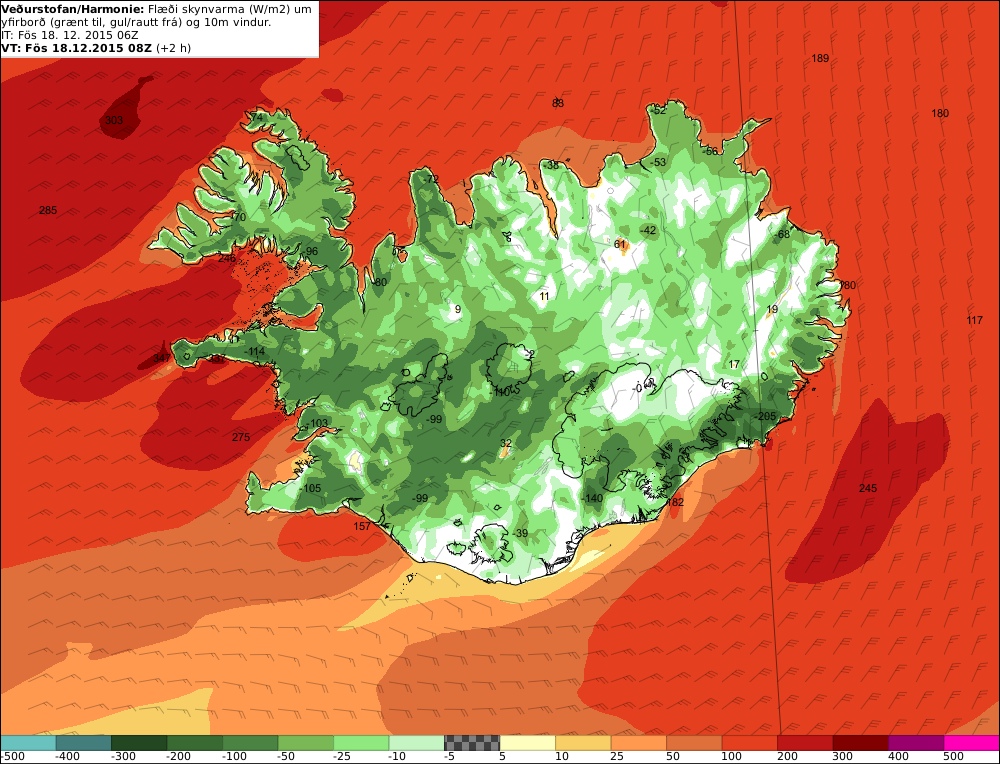The image size is (1000, 764).
Task: Click the value '105' on the Reykjanes peninsula
Action: point(312,489)
